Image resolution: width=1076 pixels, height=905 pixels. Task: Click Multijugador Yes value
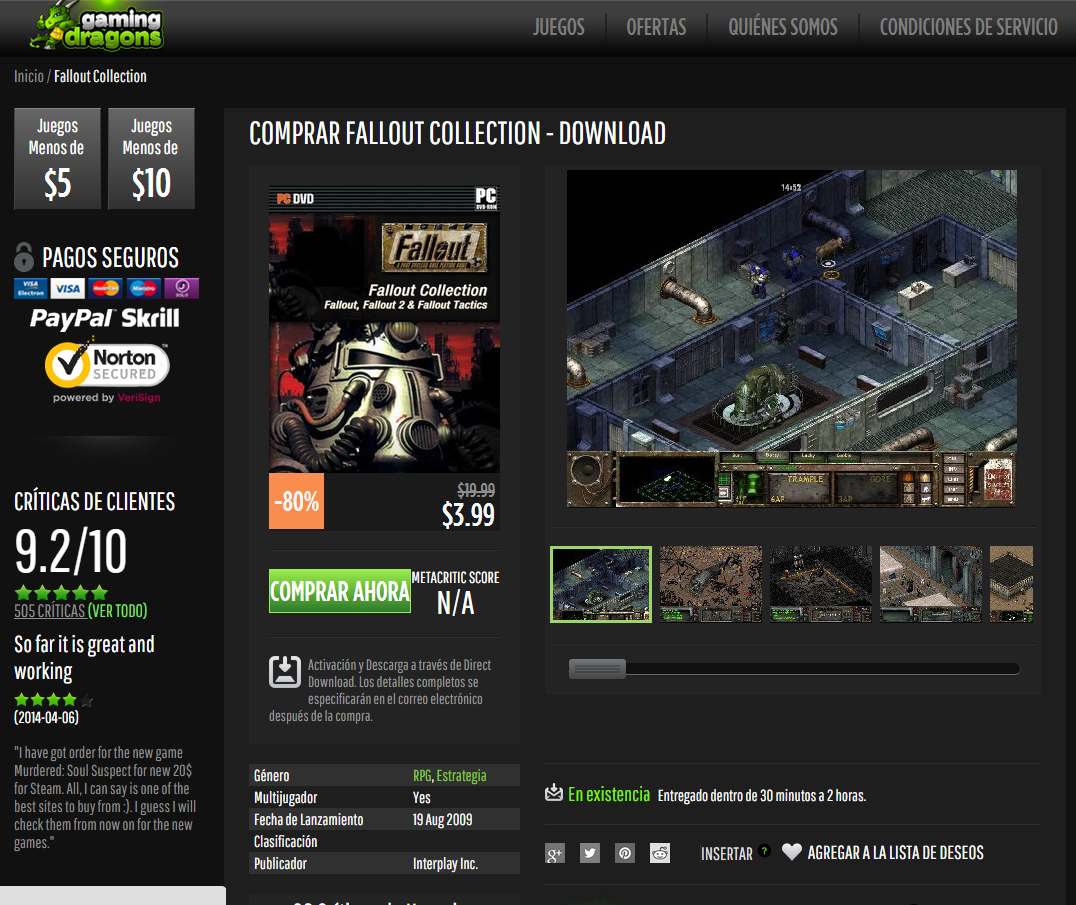[x=421, y=797]
